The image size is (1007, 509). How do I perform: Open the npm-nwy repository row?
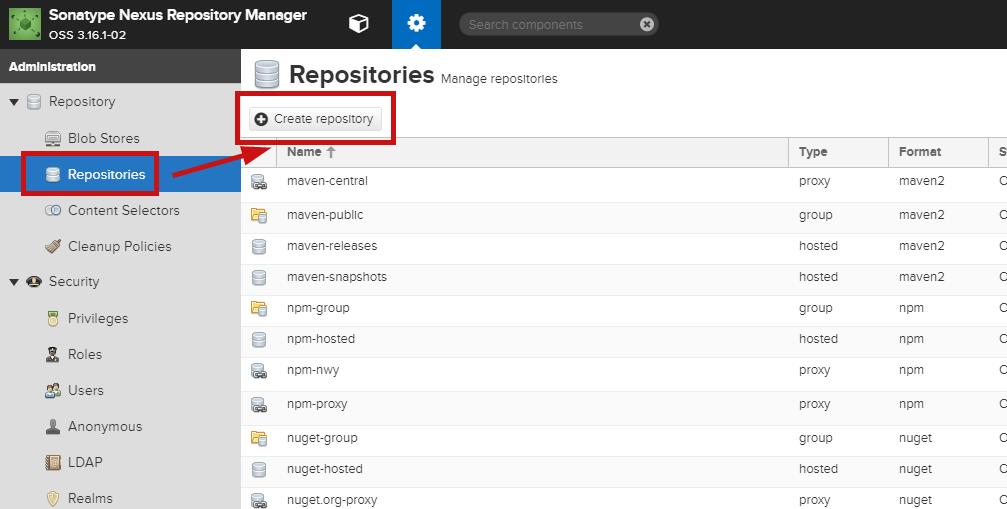click(x=624, y=372)
